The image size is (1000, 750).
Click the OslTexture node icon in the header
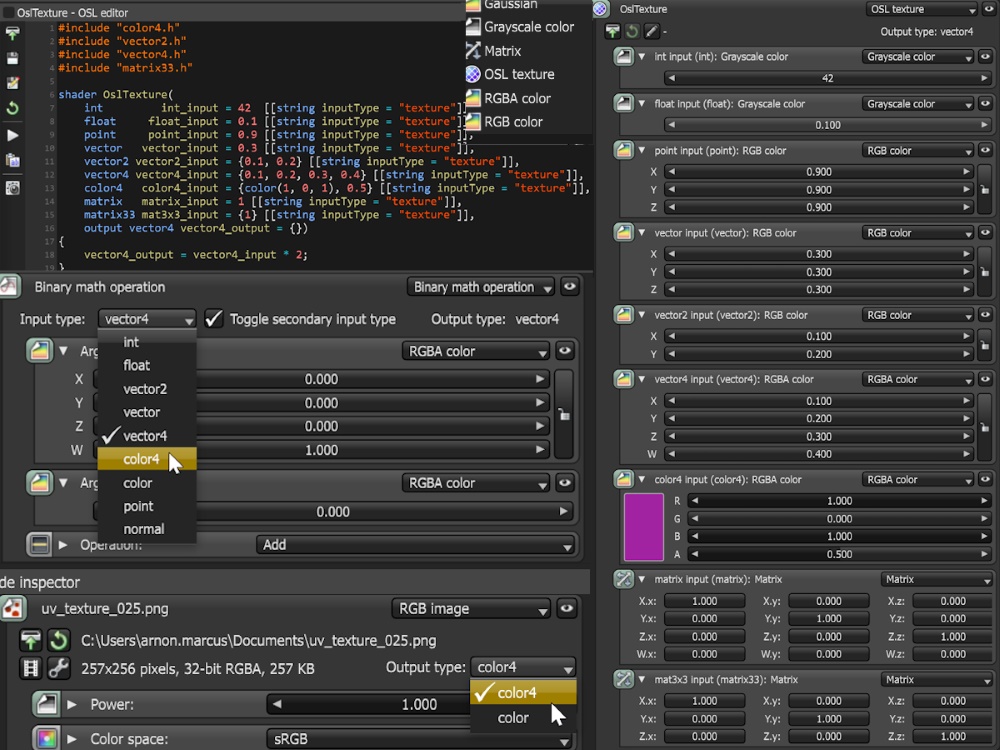pos(601,9)
